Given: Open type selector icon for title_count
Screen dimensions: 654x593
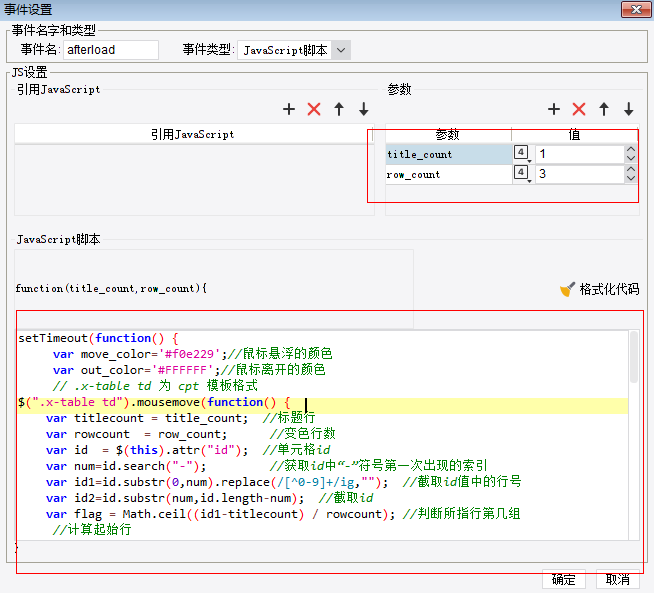Looking at the screenshot, I should (x=521, y=153).
